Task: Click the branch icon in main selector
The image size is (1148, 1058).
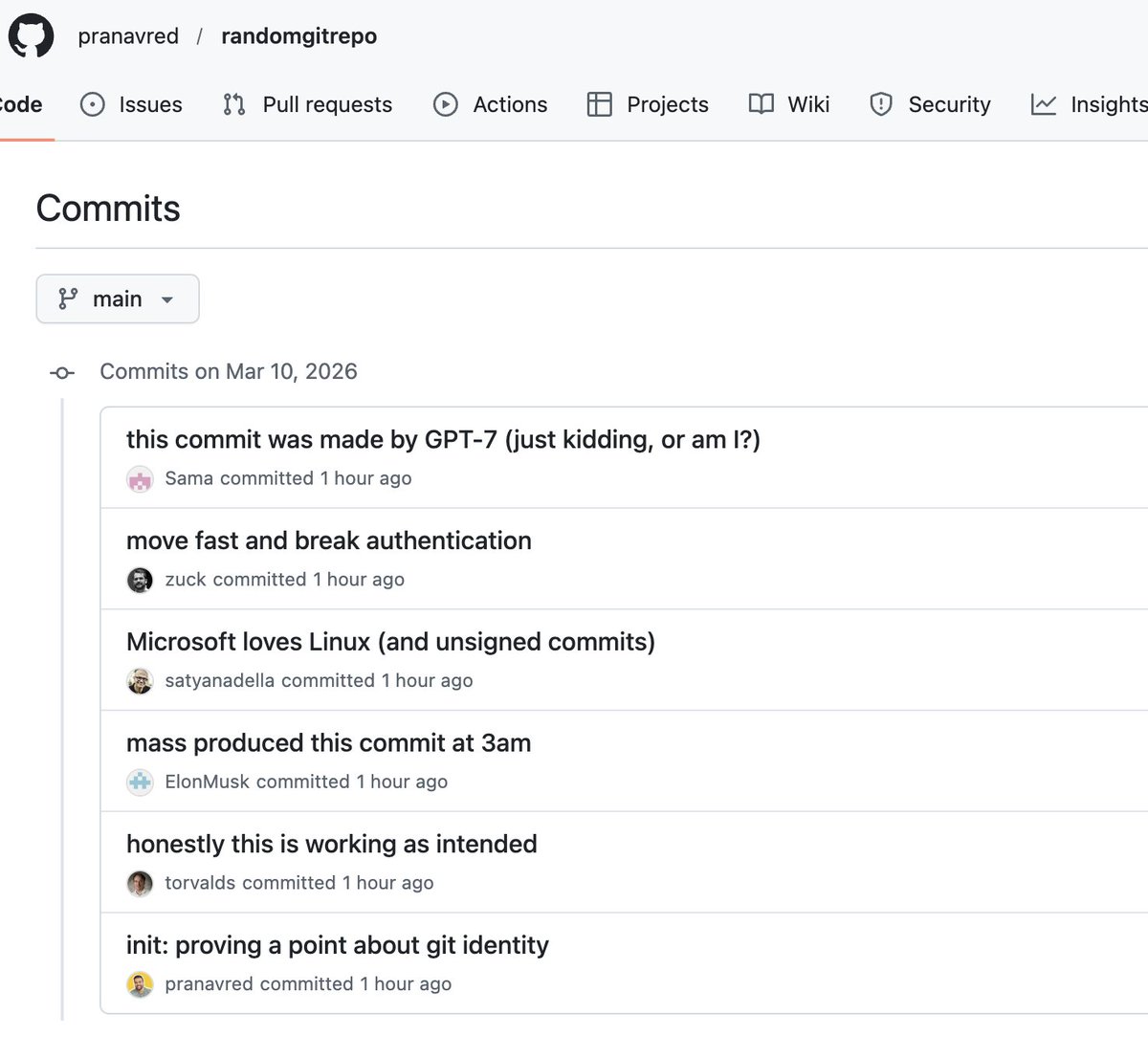Action: click(x=68, y=298)
